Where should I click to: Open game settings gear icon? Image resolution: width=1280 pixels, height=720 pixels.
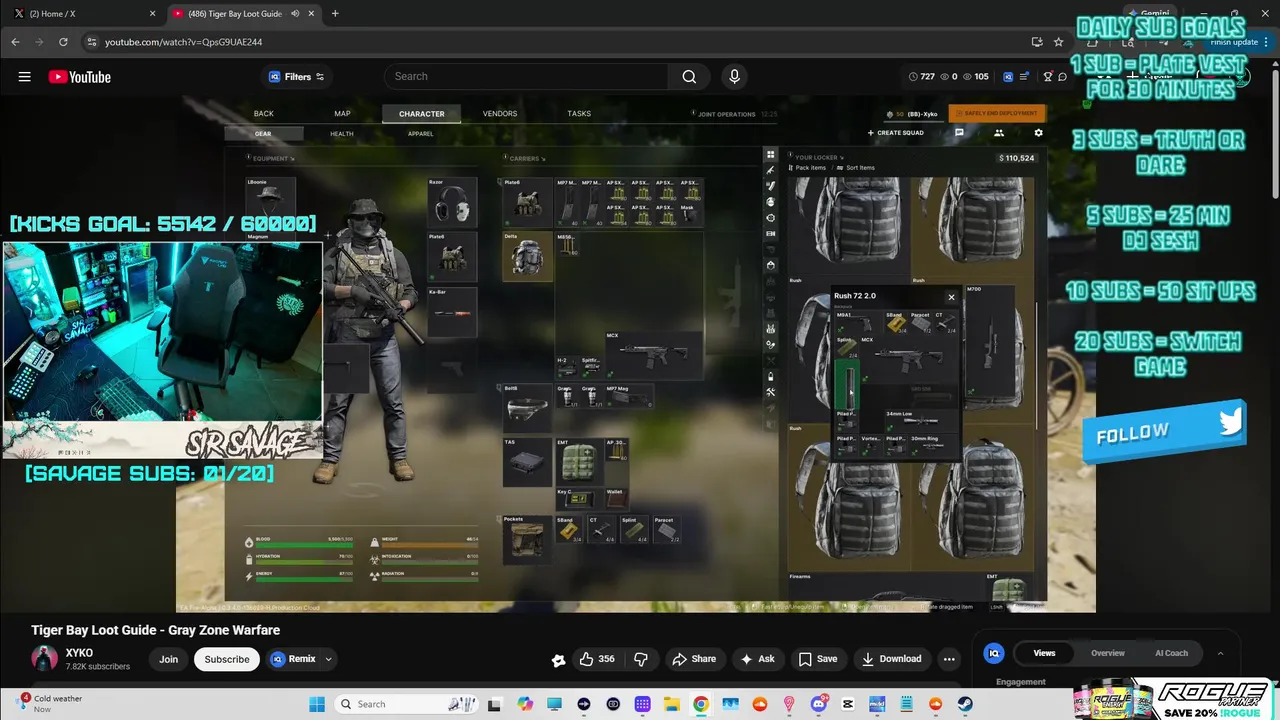1038,133
